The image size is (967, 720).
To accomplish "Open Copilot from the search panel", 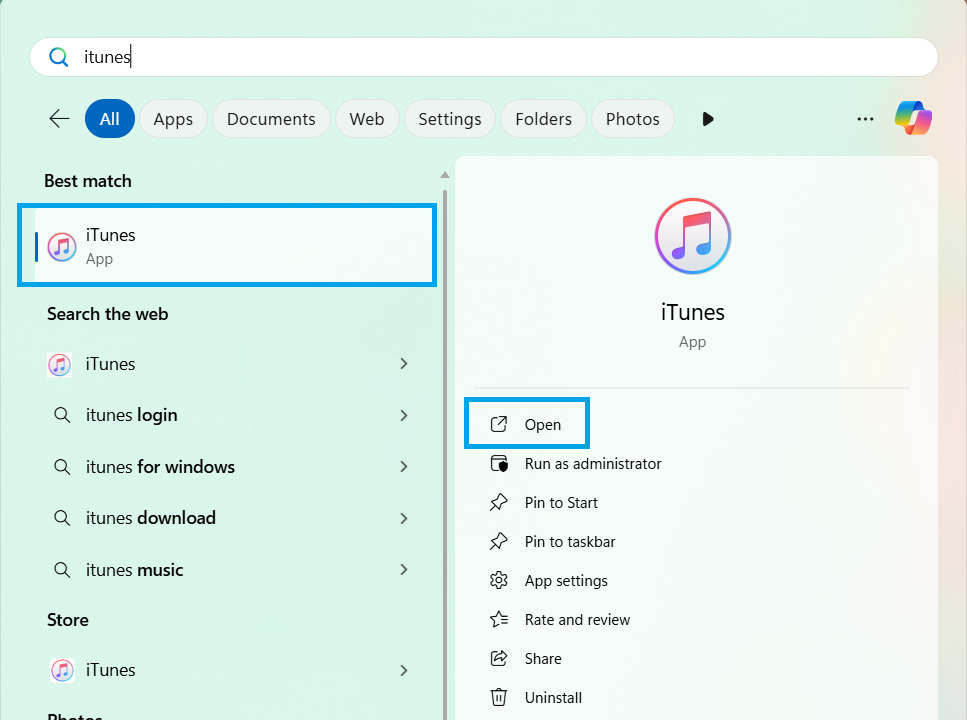I will [x=913, y=119].
